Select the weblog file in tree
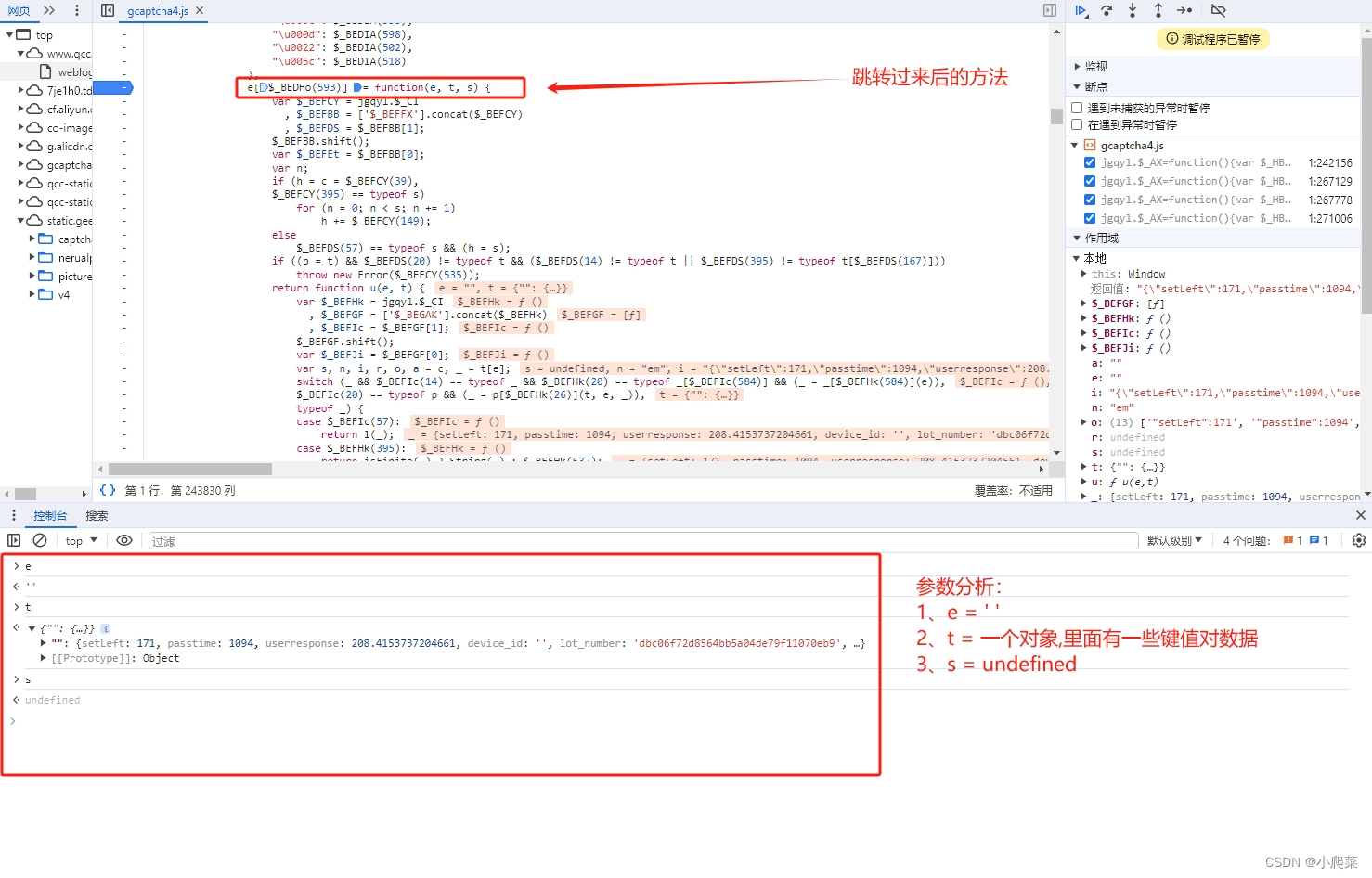This screenshot has width=1372, height=878. tap(65, 72)
